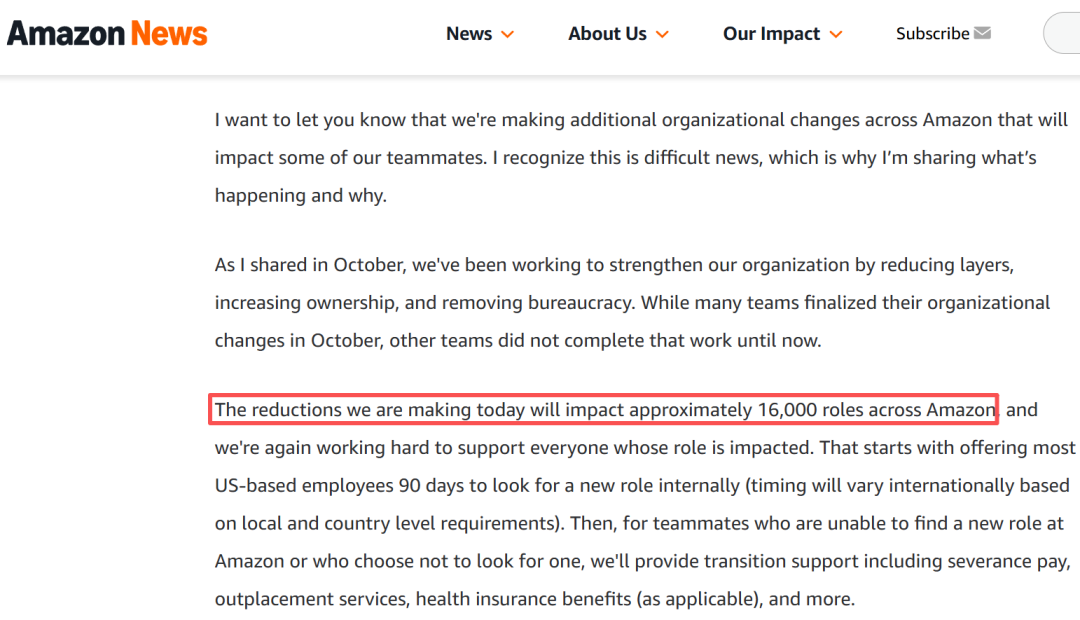This screenshot has width=1080, height=620.
Task: Click the Amazon News logo
Action: pyautogui.click(x=107, y=34)
